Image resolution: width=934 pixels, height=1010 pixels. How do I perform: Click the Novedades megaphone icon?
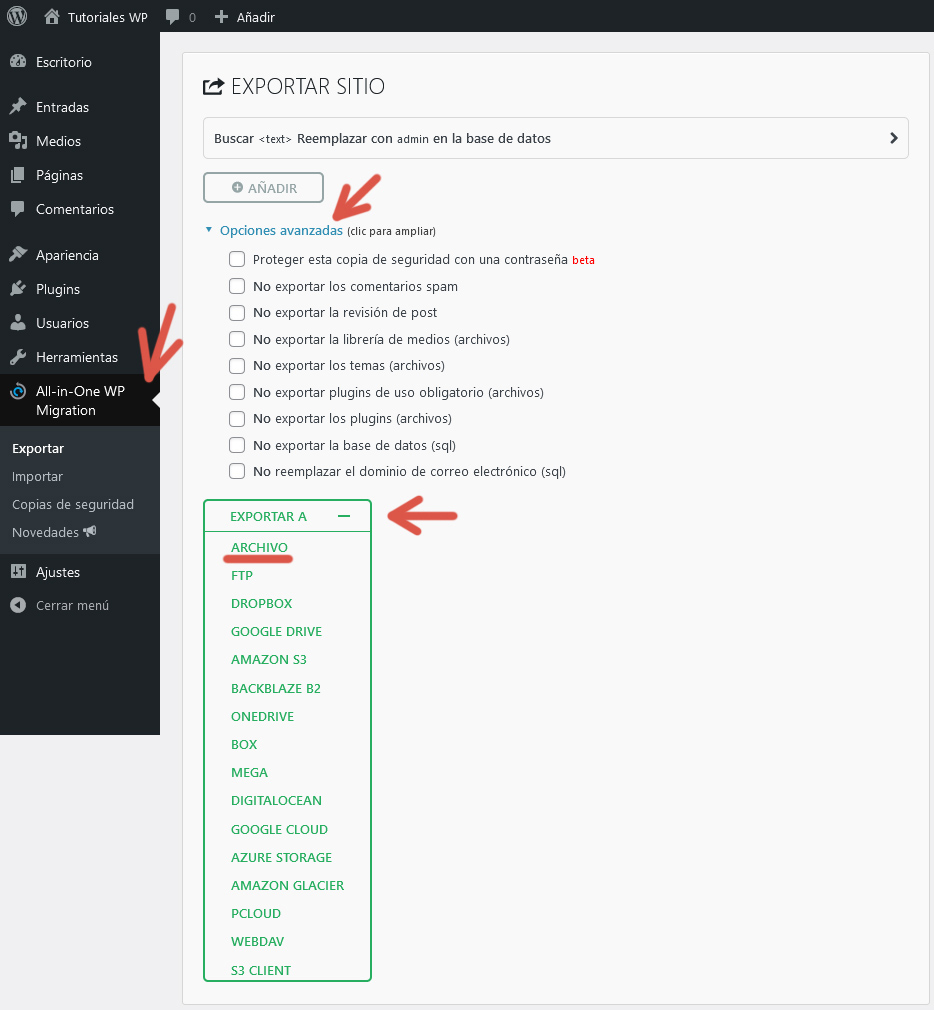90,531
